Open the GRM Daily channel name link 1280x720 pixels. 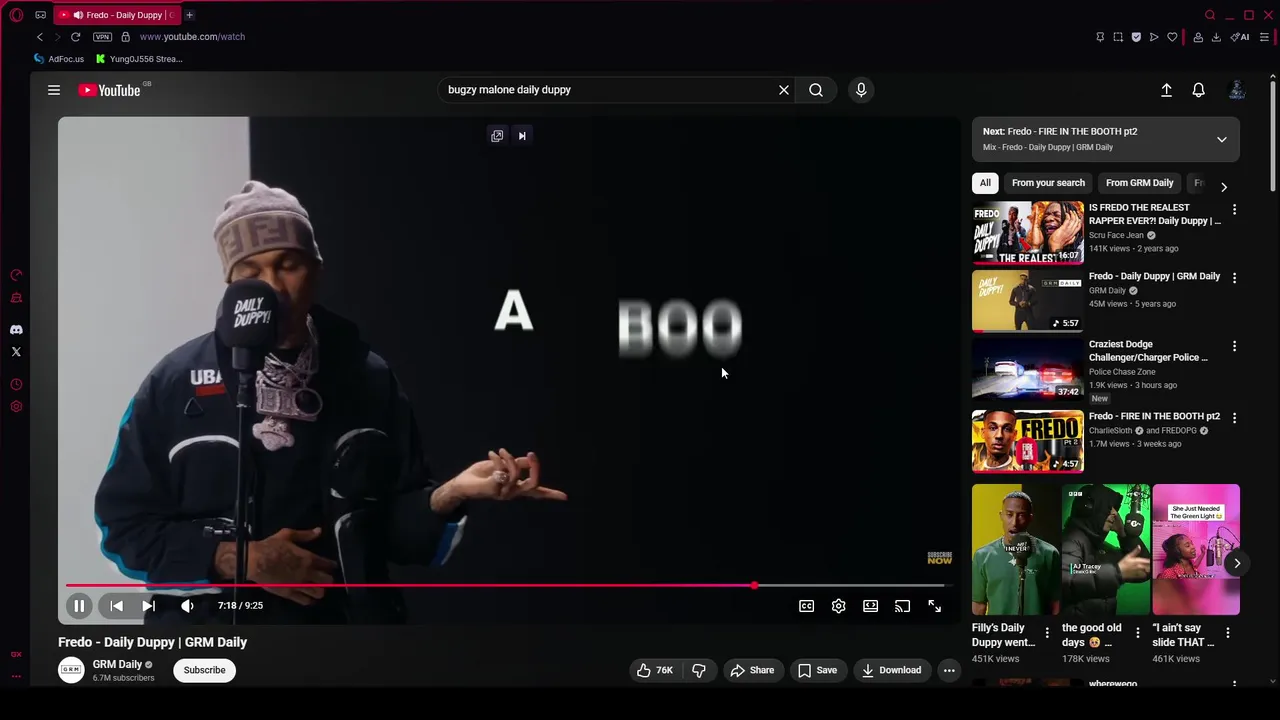118,664
